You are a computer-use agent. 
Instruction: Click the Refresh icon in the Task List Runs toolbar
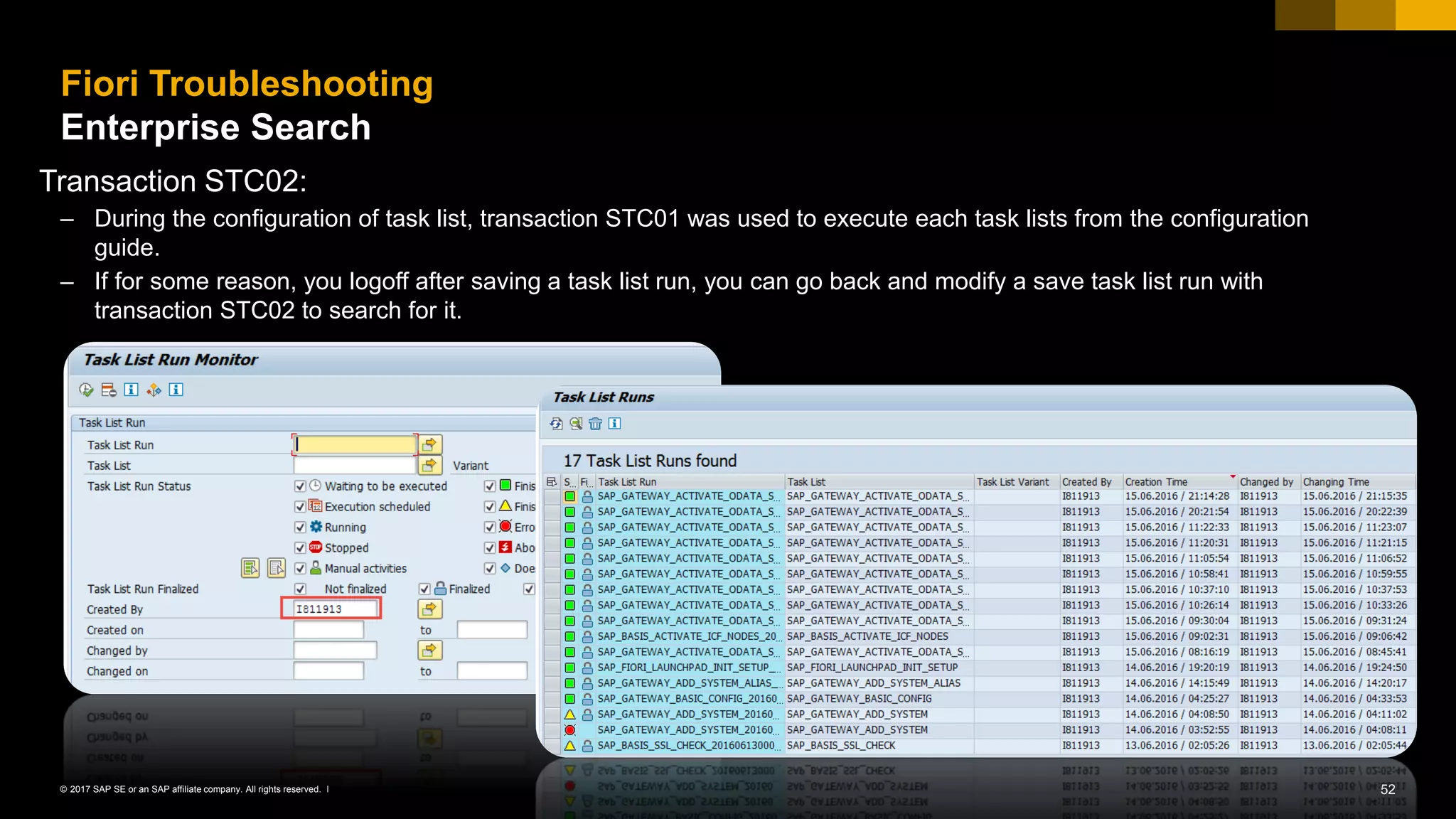(556, 424)
